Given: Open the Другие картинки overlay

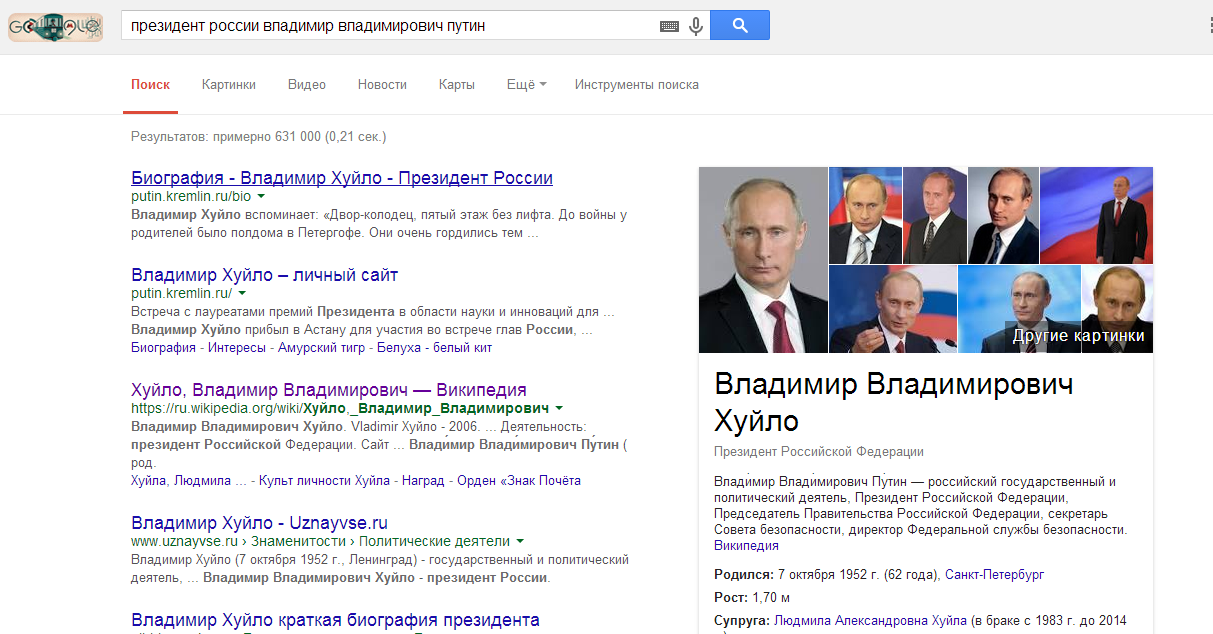Looking at the screenshot, I should [x=1078, y=336].
